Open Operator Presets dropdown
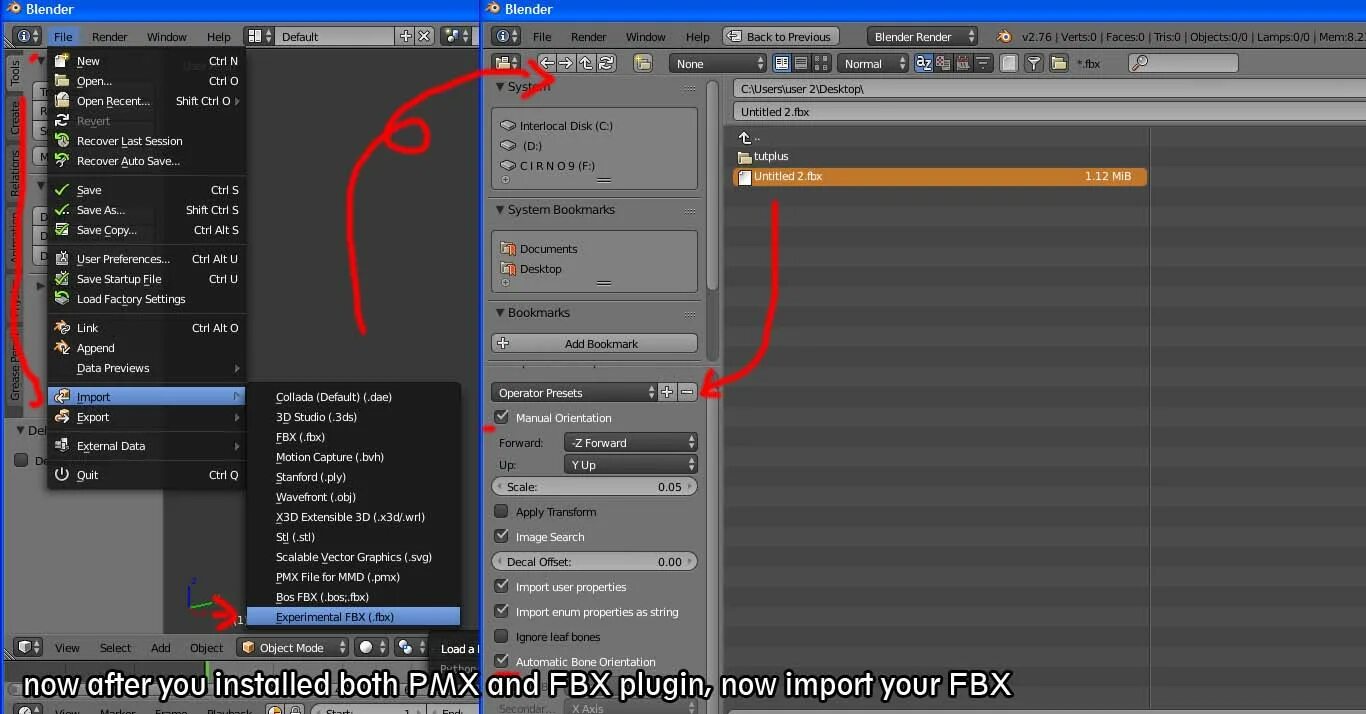 (x=574, y=393)
